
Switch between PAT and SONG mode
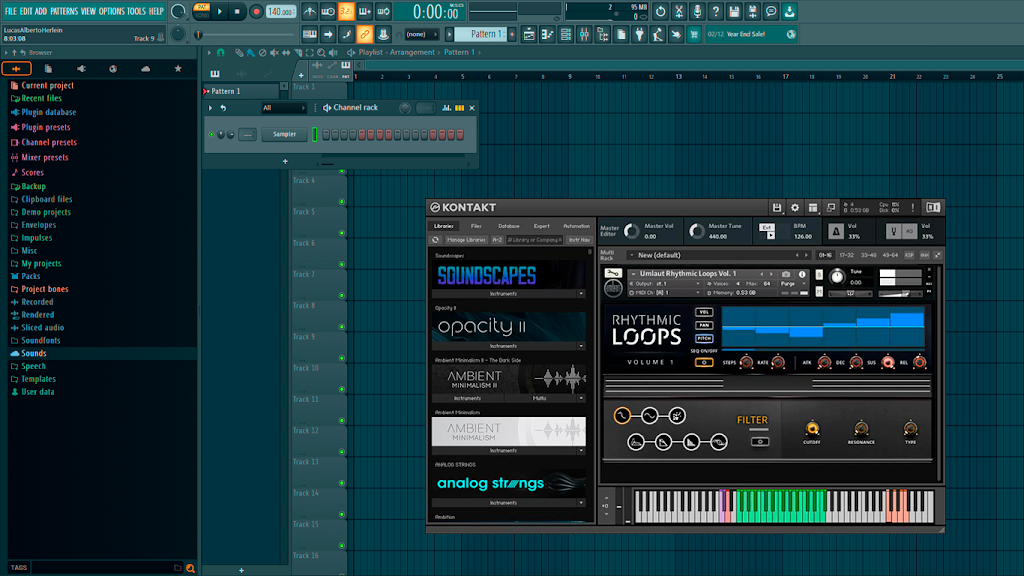(202, 11)
